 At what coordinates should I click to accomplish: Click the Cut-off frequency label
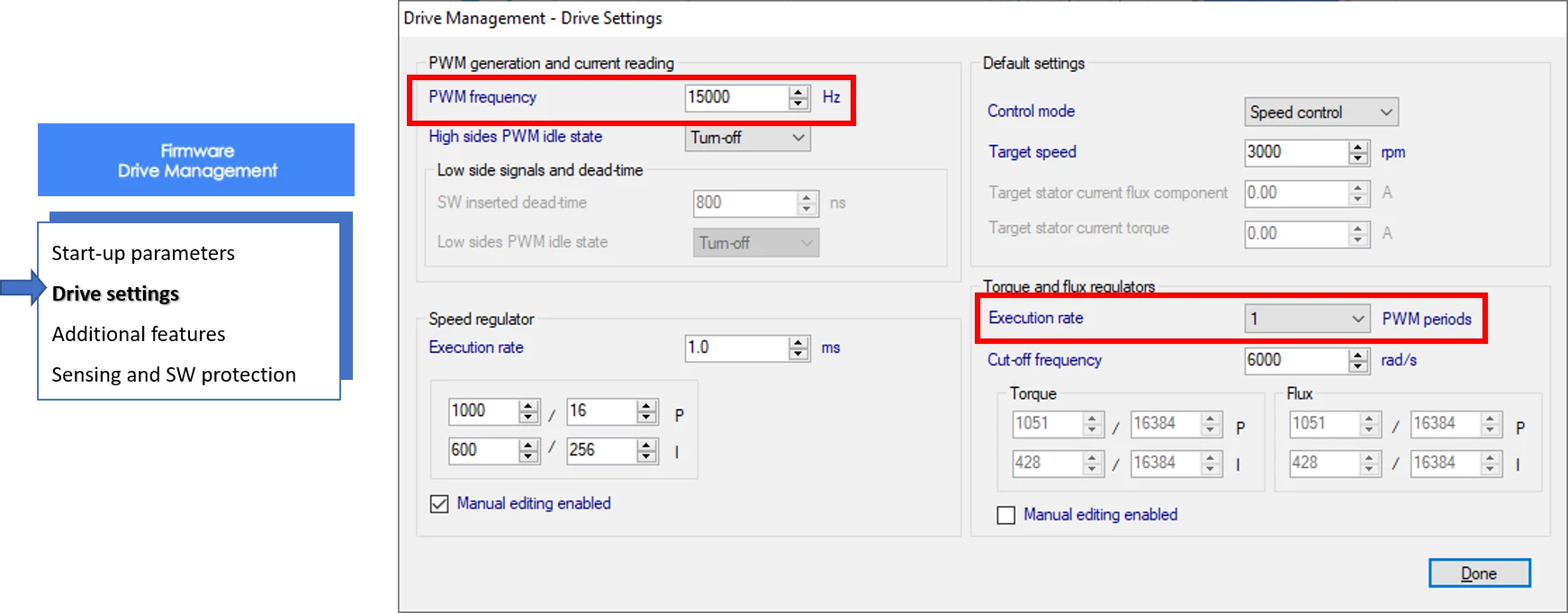[x=1044, y=360]
